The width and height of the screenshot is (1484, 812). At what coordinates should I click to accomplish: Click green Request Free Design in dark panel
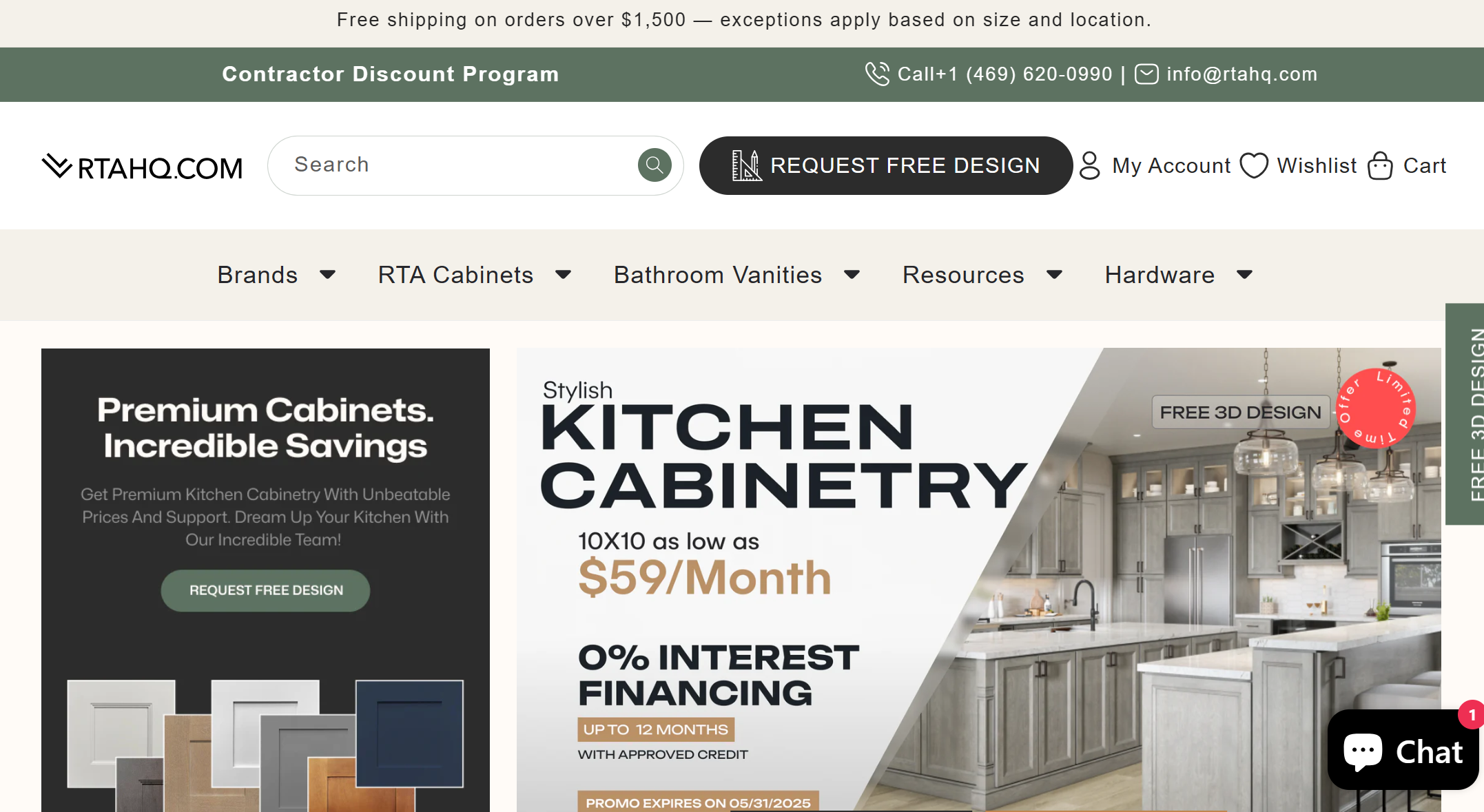(x=265, y=590)
